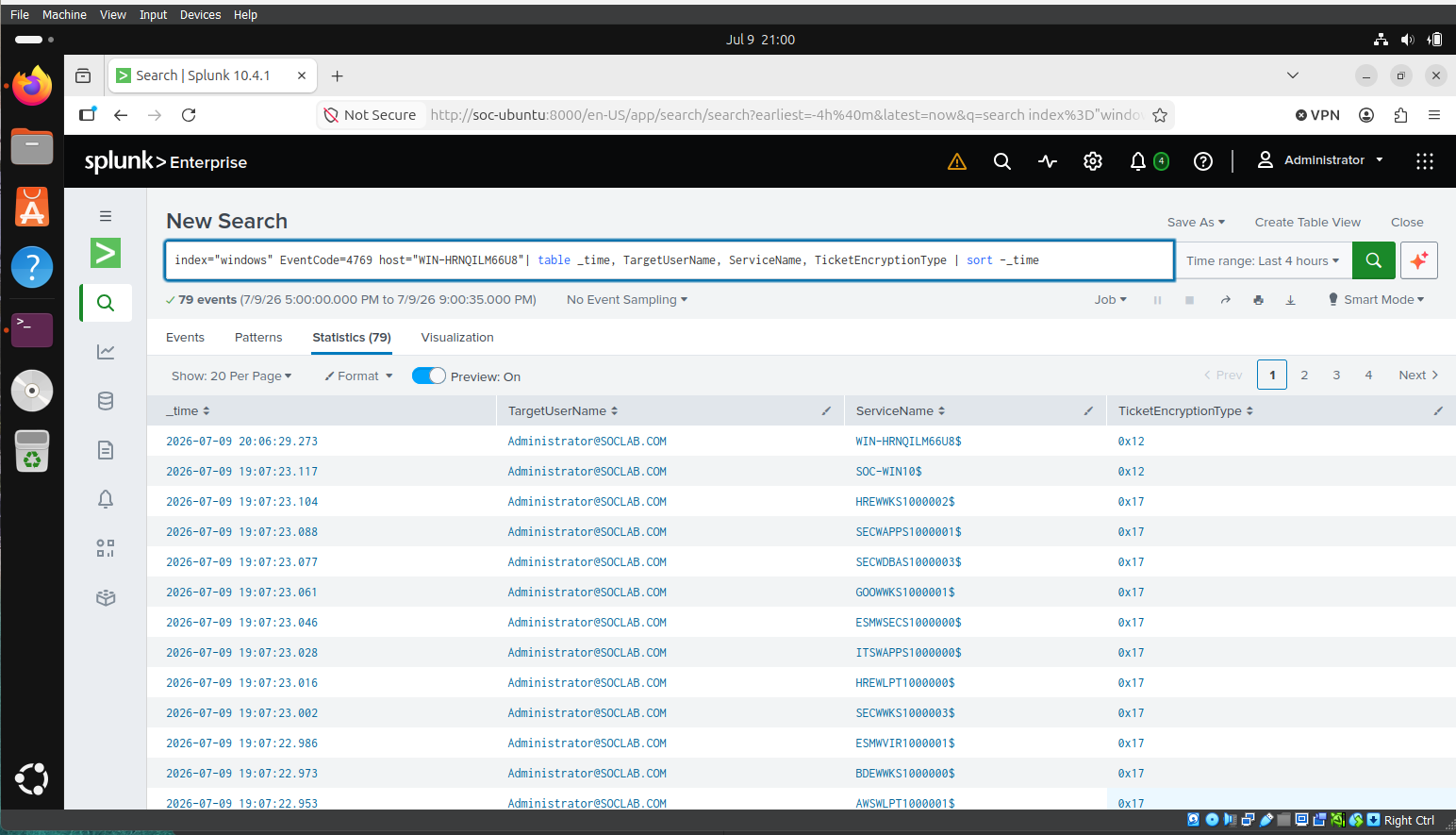The image size is (1456, 835).
Task: Run the search with the magnifier button
Action: pos(1373,260)
